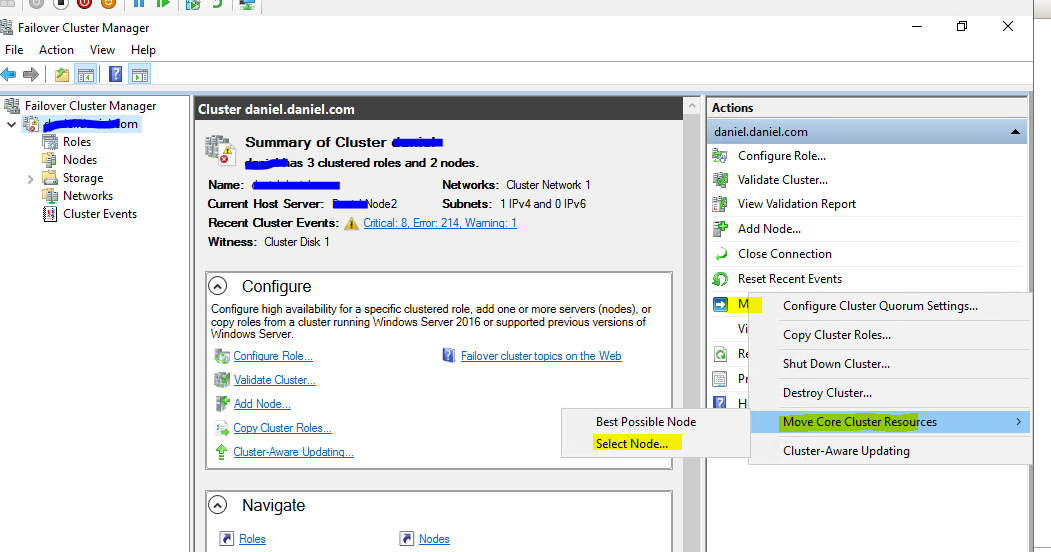Open Add Node... link in Configure section
Image resolution: width=1051 pixels, height=552 pixels.
[x=262, y=404]
